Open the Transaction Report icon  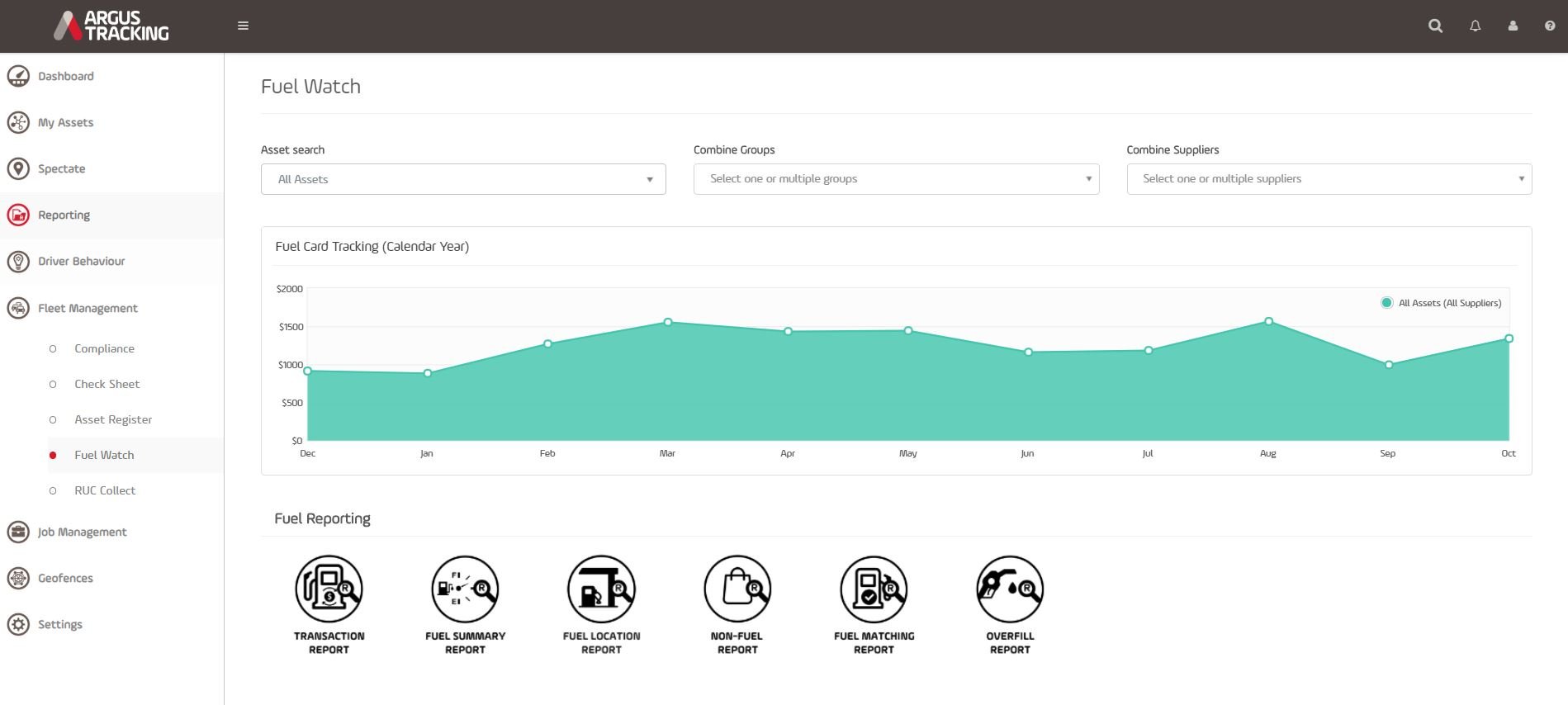(329, 589)
